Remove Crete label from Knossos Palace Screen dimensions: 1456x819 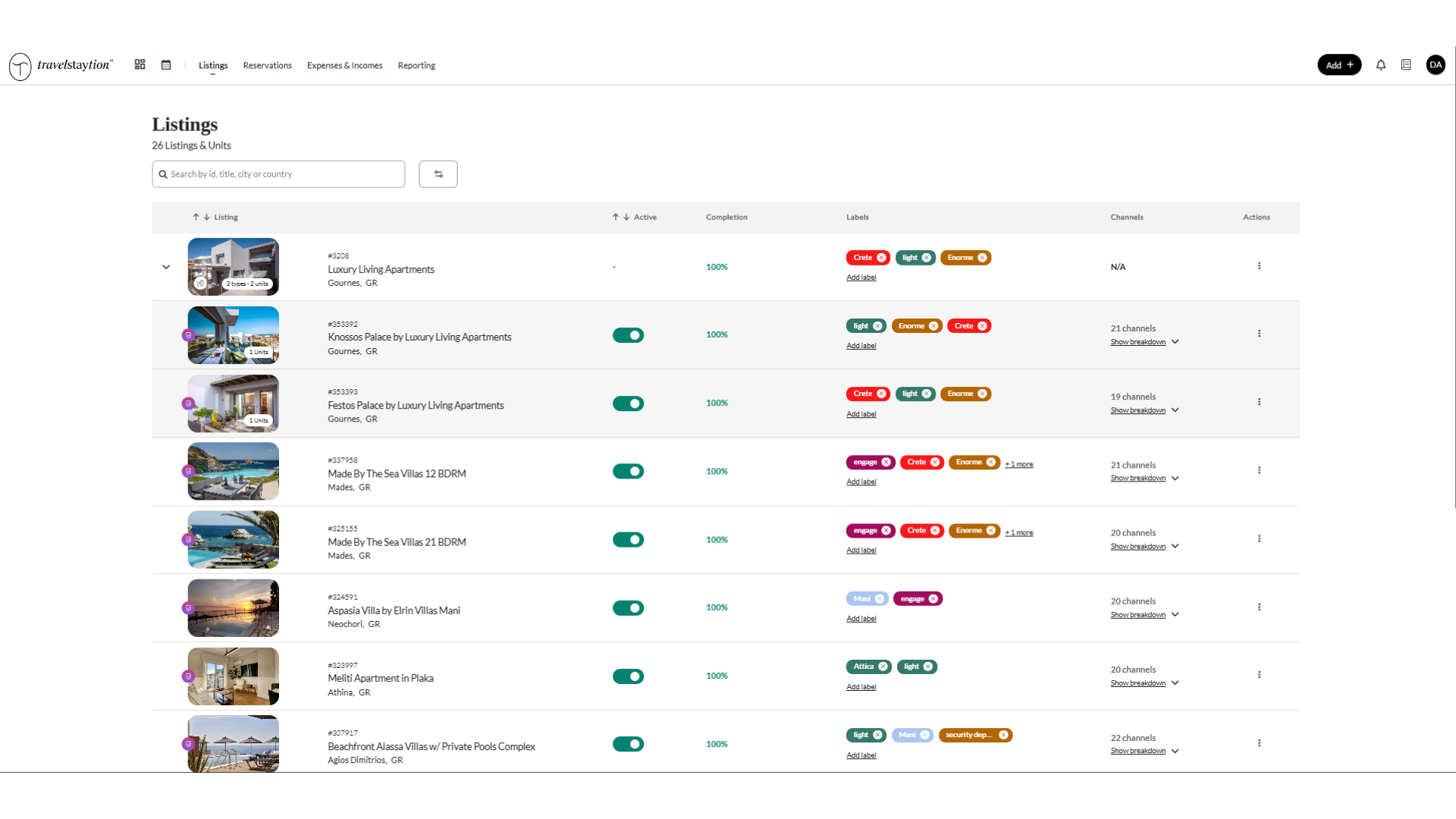click(983, 326)
